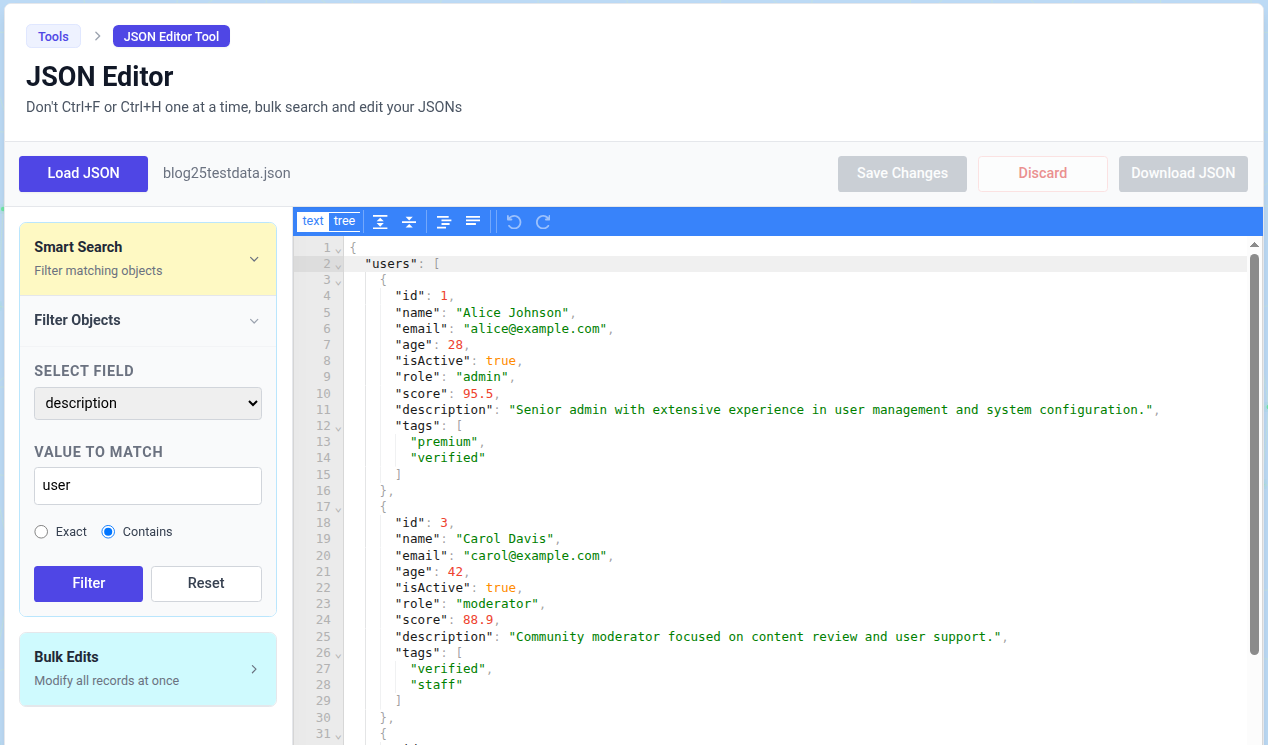Switch to the text view tab

pyautogui.click(x=313, y=222)
